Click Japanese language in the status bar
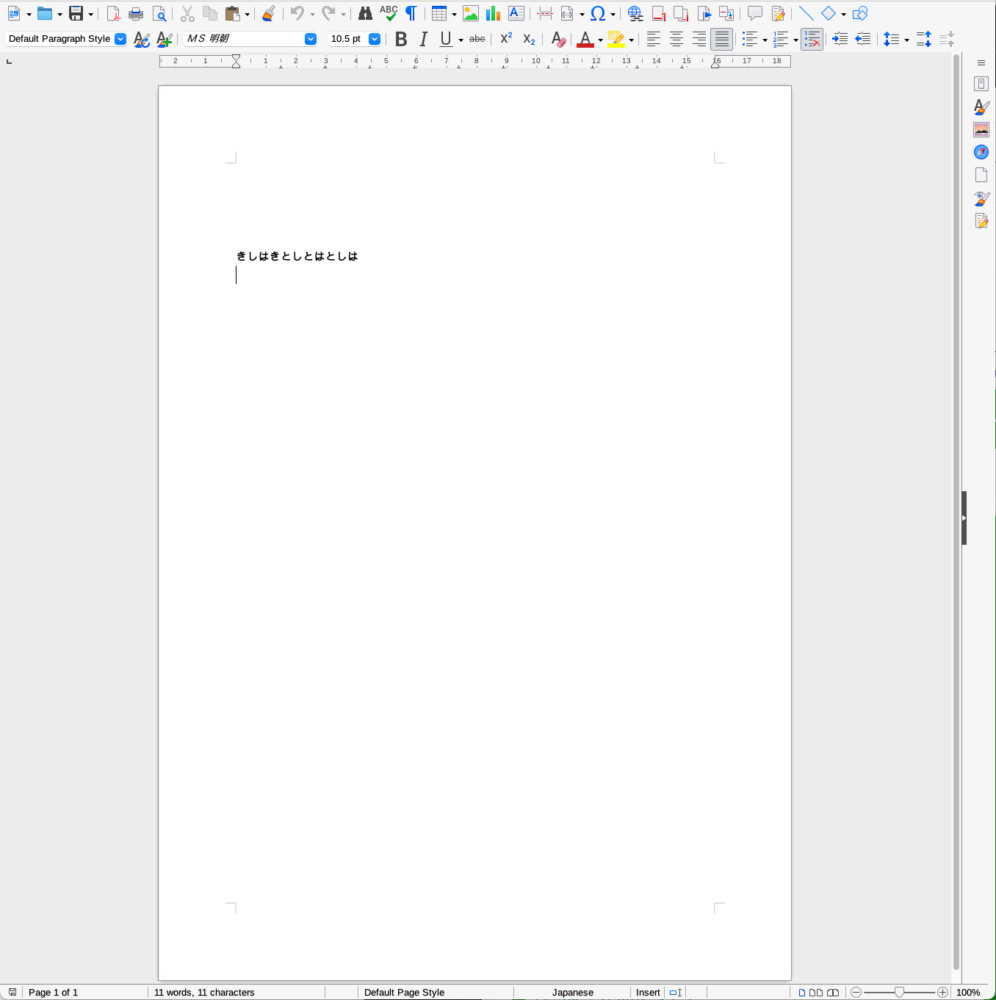Viewport: 996px width, 1000px height. pos(573,992)
